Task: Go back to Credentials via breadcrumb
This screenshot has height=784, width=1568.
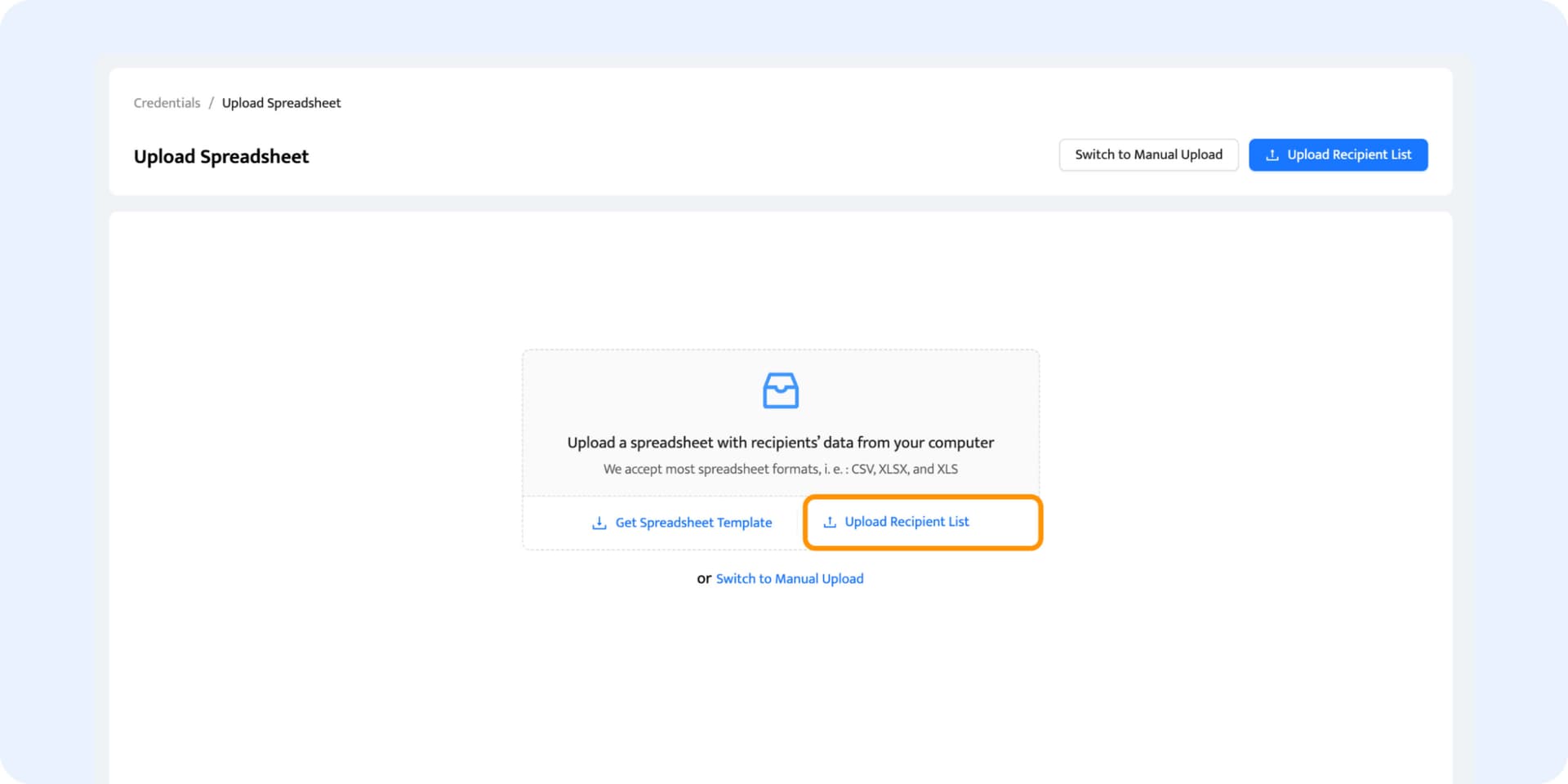Action: tap(167, 103)
